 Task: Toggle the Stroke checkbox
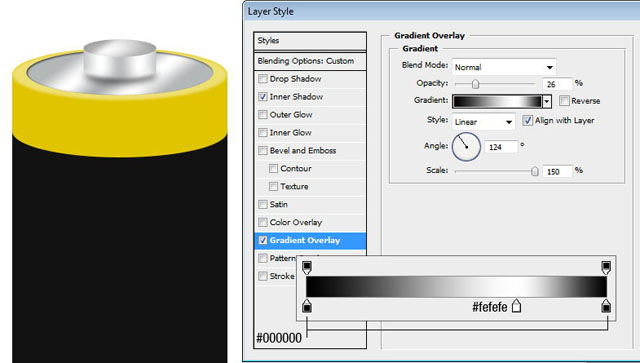click(x=263, y=276)
